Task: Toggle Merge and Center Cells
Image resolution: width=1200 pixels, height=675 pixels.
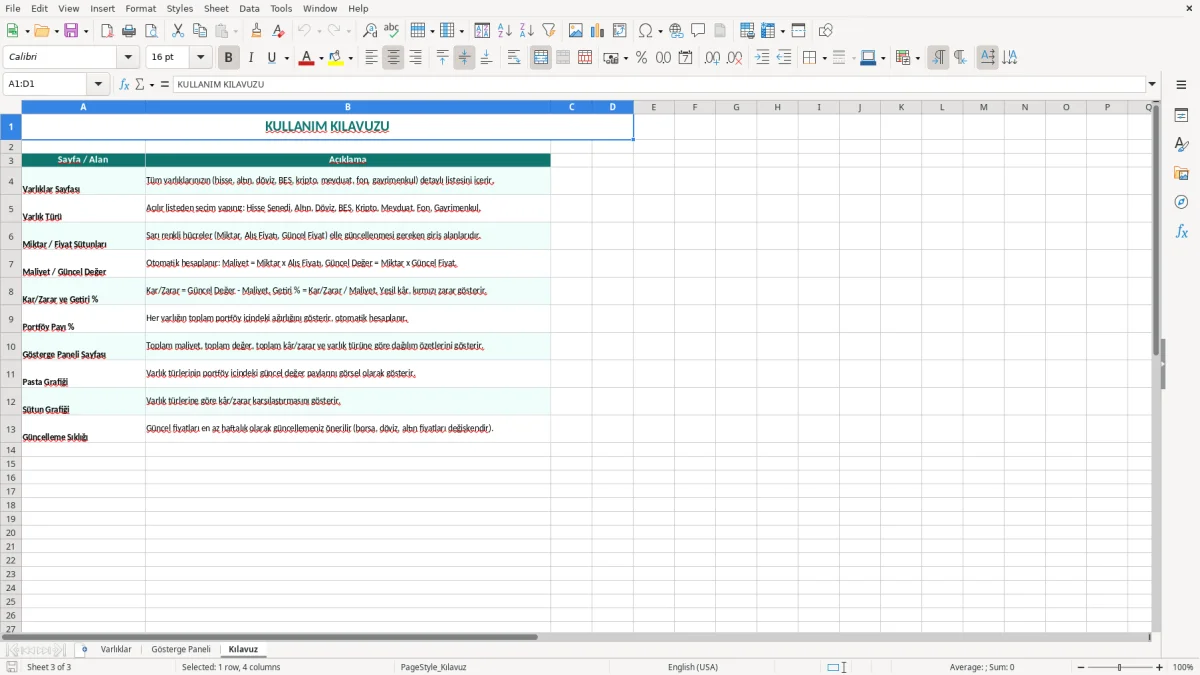Action: point(541,58)
